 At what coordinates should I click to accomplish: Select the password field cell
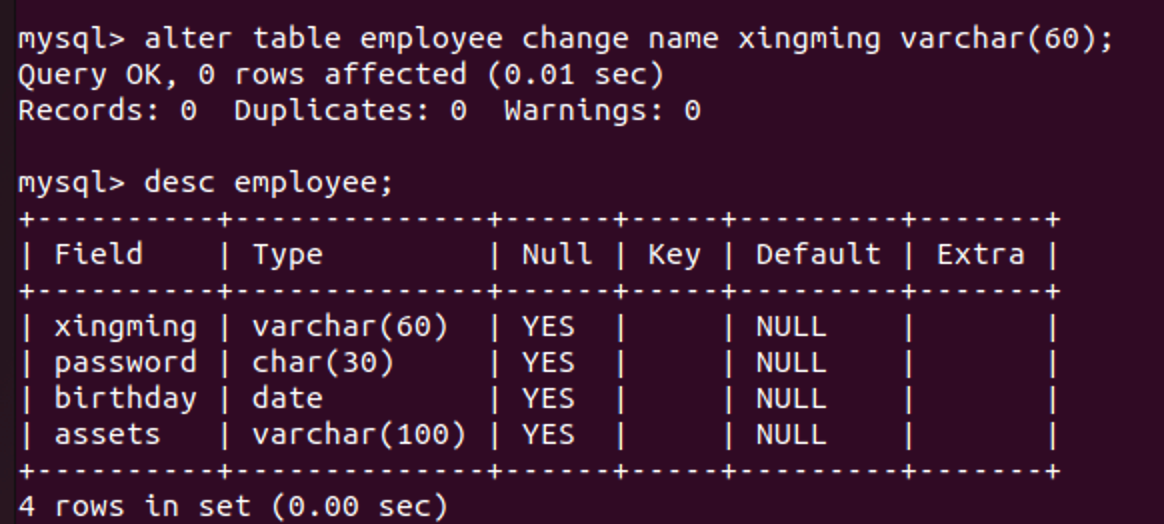pyautogui.click(x=125, y=363)
